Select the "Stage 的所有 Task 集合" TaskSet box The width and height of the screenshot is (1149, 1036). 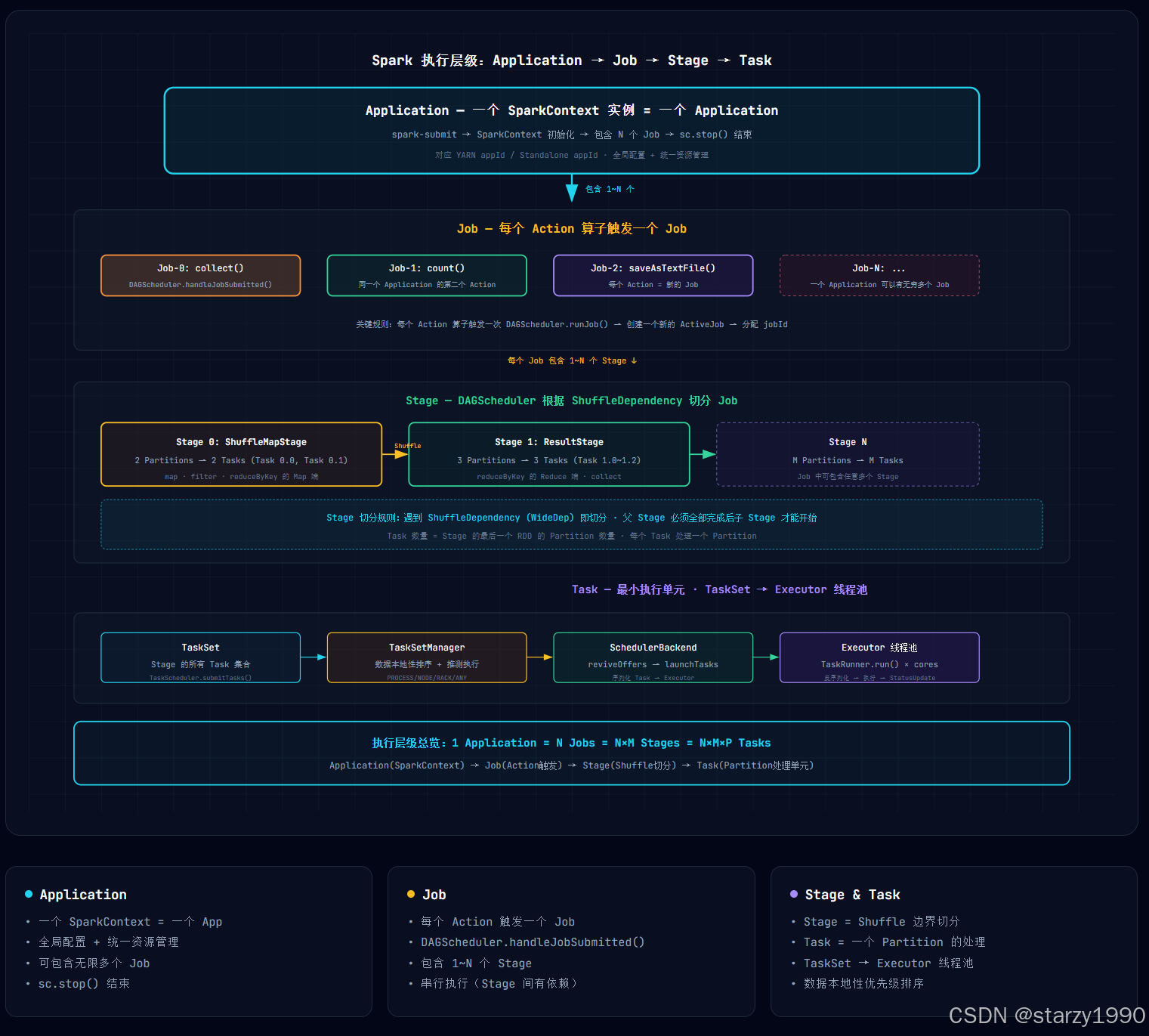(200, 657)
